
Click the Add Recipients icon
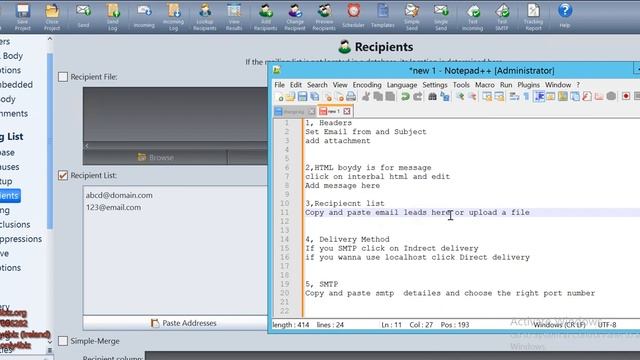(265, 16)
